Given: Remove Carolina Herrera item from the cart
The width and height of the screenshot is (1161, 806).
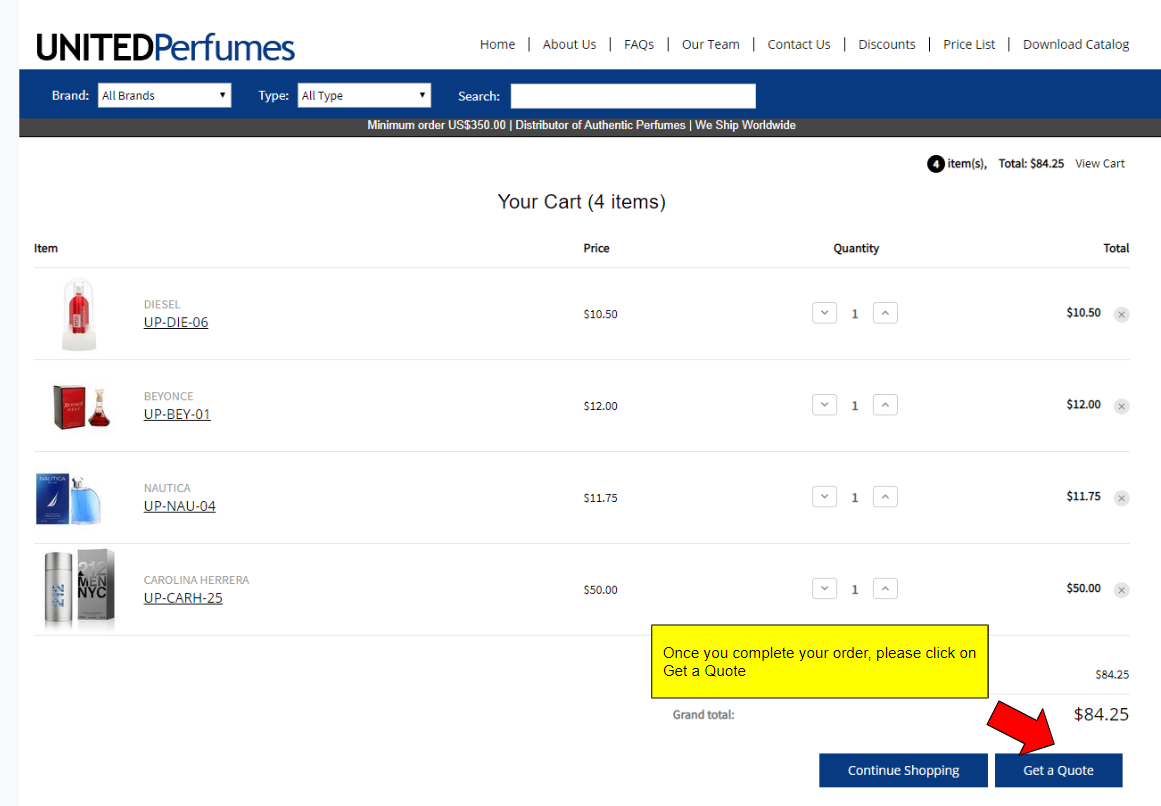Looking at the screenshot, I should 1121,590.
